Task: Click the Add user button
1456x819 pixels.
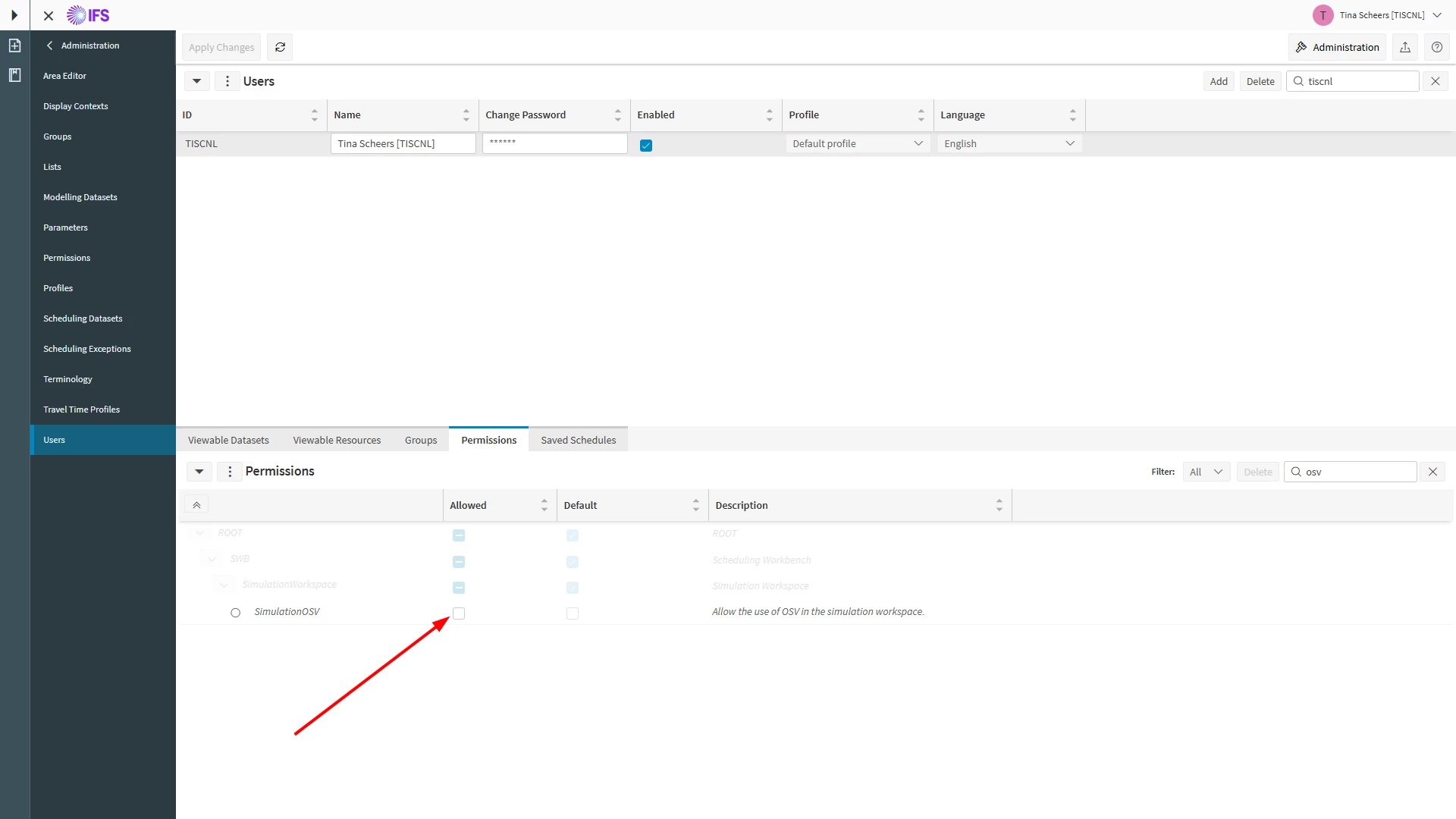Action: click(x=1219, y=81)
